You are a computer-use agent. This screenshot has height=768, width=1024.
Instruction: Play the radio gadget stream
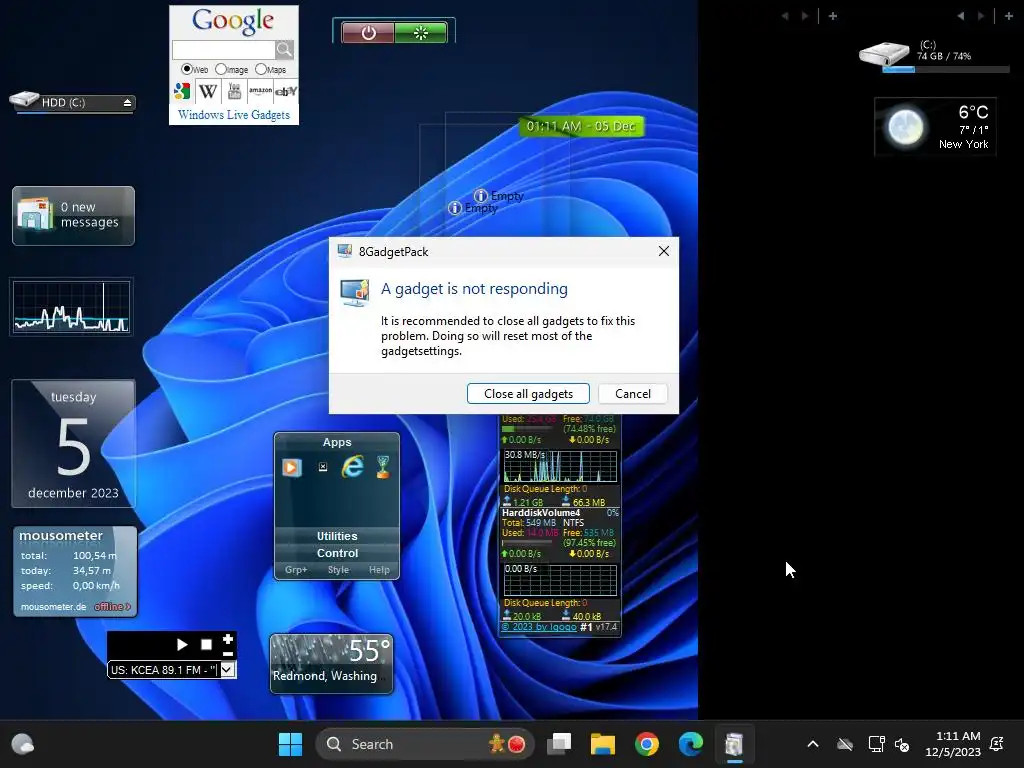click(182, 645)
